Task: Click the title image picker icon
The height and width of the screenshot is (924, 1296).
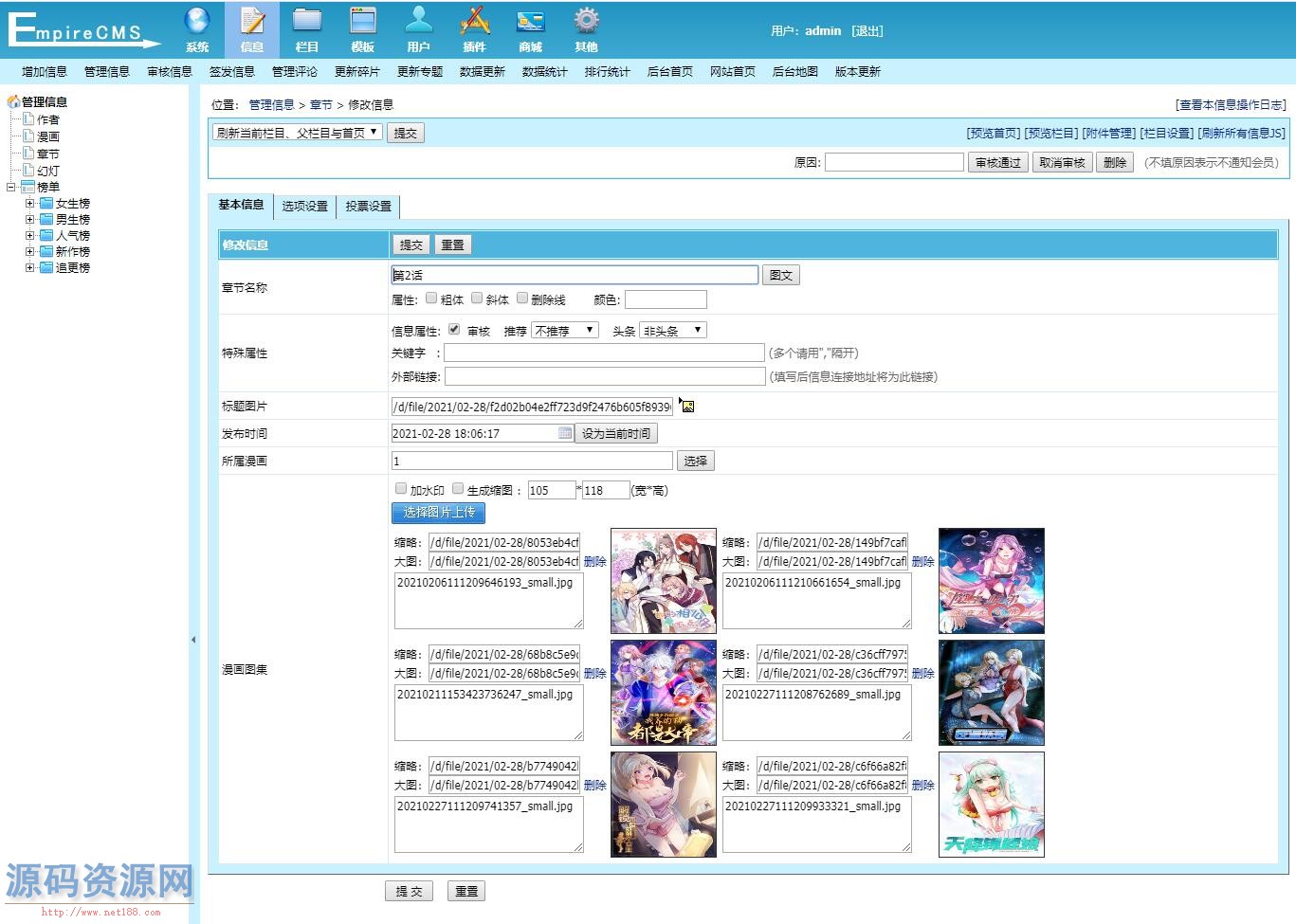Action: 687,406
